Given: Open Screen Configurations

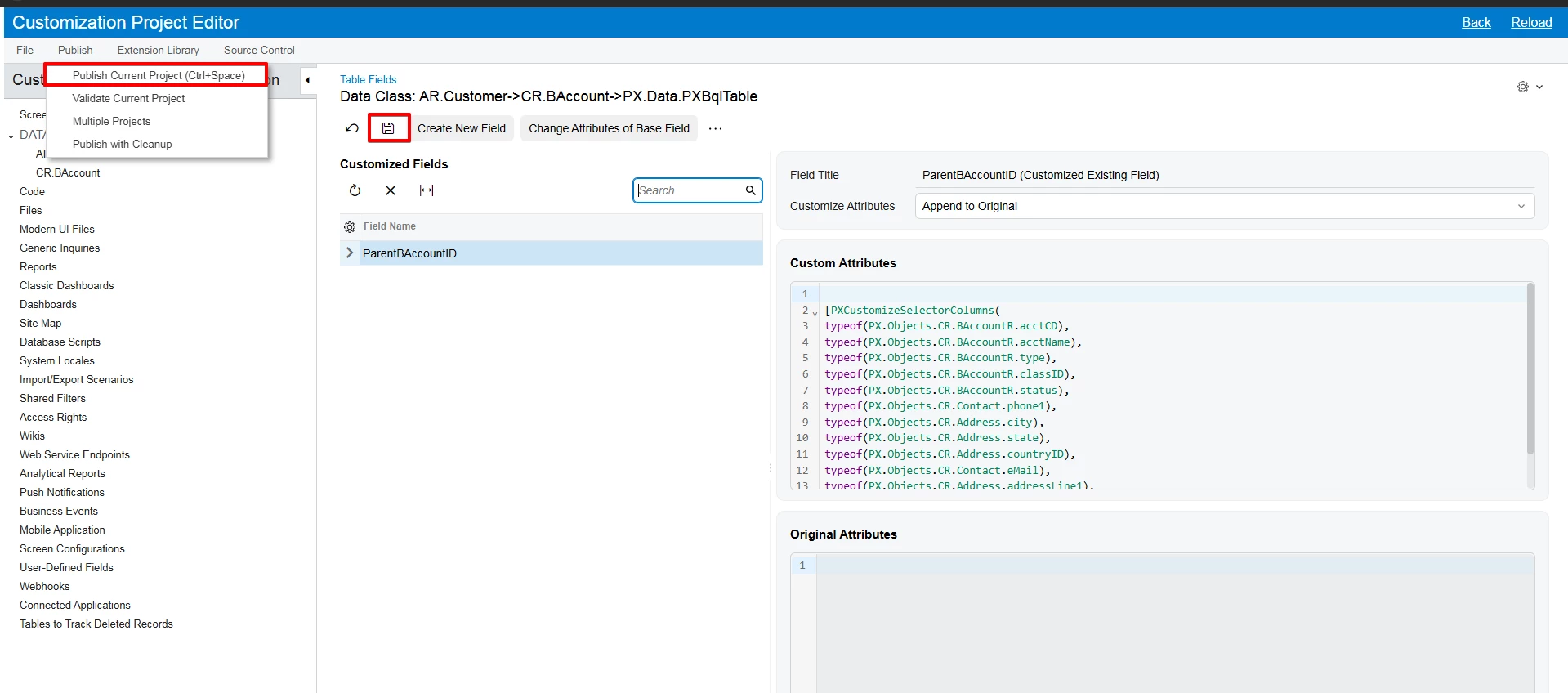Looking at the screenshot, I should [72, 548].
